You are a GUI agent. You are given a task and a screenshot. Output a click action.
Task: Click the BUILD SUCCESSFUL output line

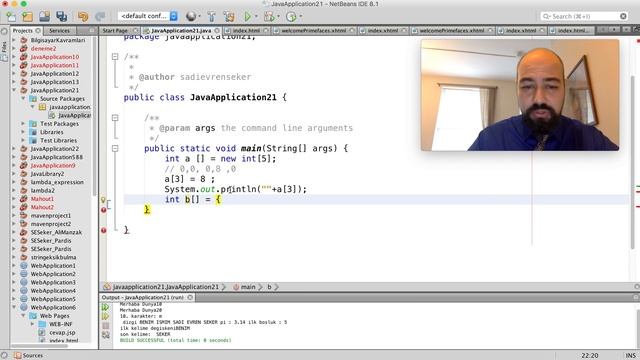tap(176, 340)
